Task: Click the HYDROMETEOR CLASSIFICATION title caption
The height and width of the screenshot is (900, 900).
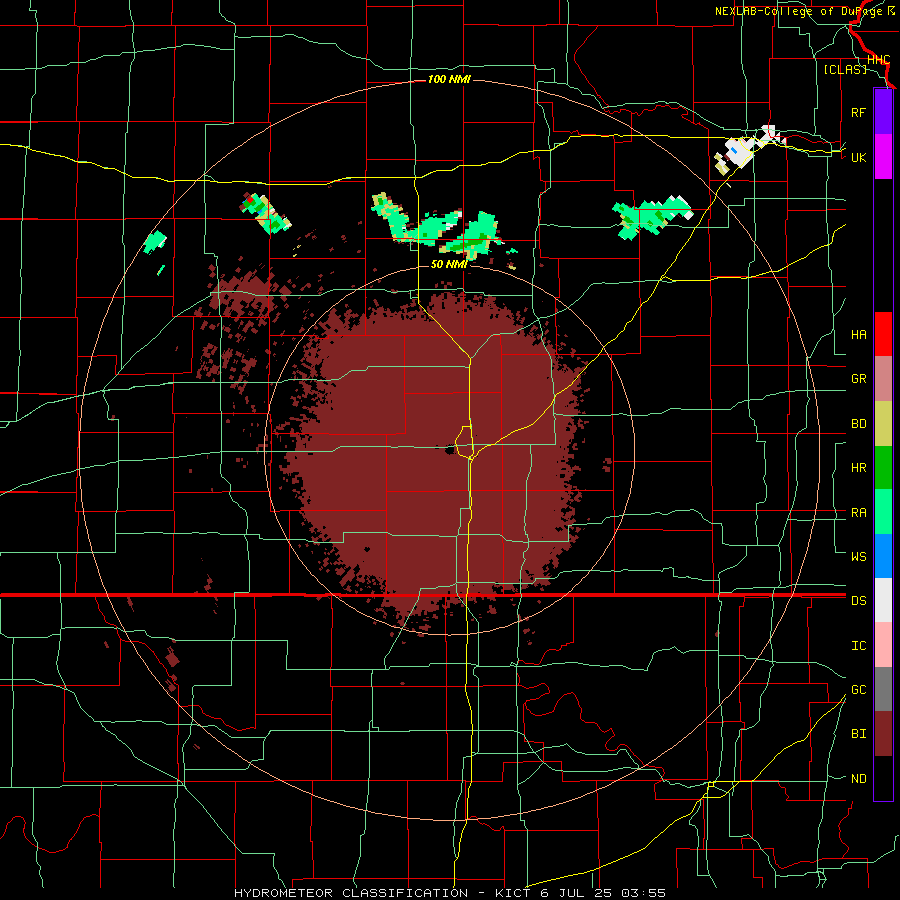Action: [351, 893]
